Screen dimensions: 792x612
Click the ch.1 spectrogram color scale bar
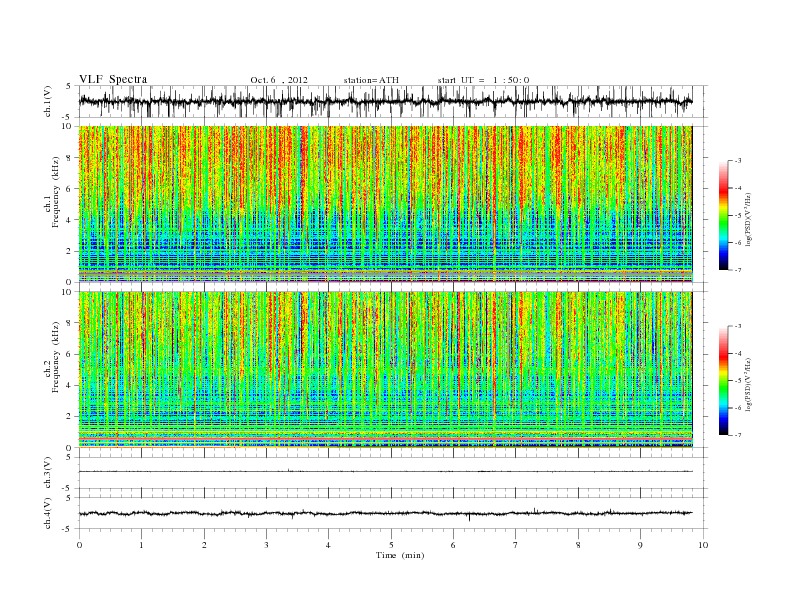coord(723,215)
